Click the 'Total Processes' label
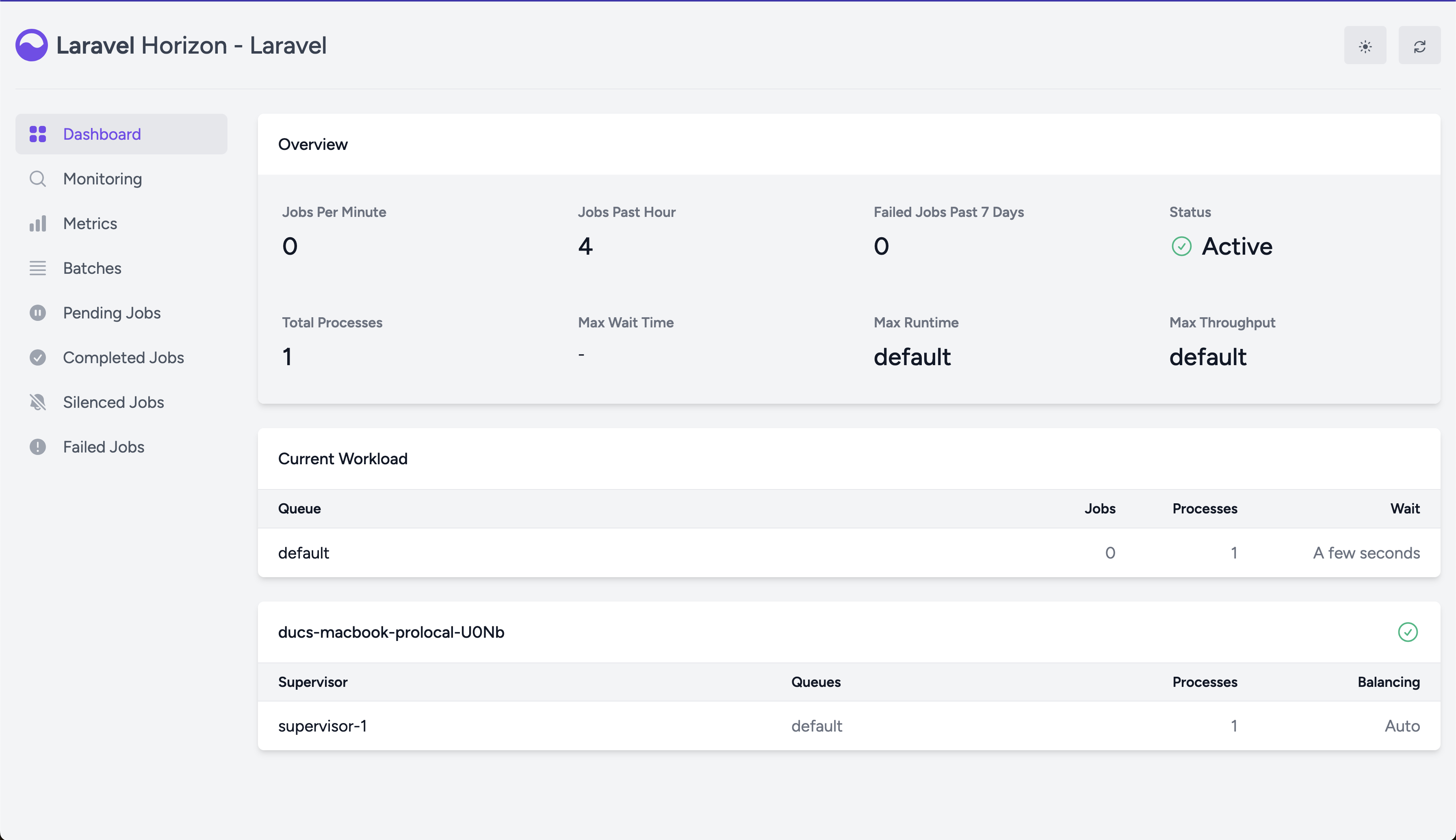 (331, 323)
